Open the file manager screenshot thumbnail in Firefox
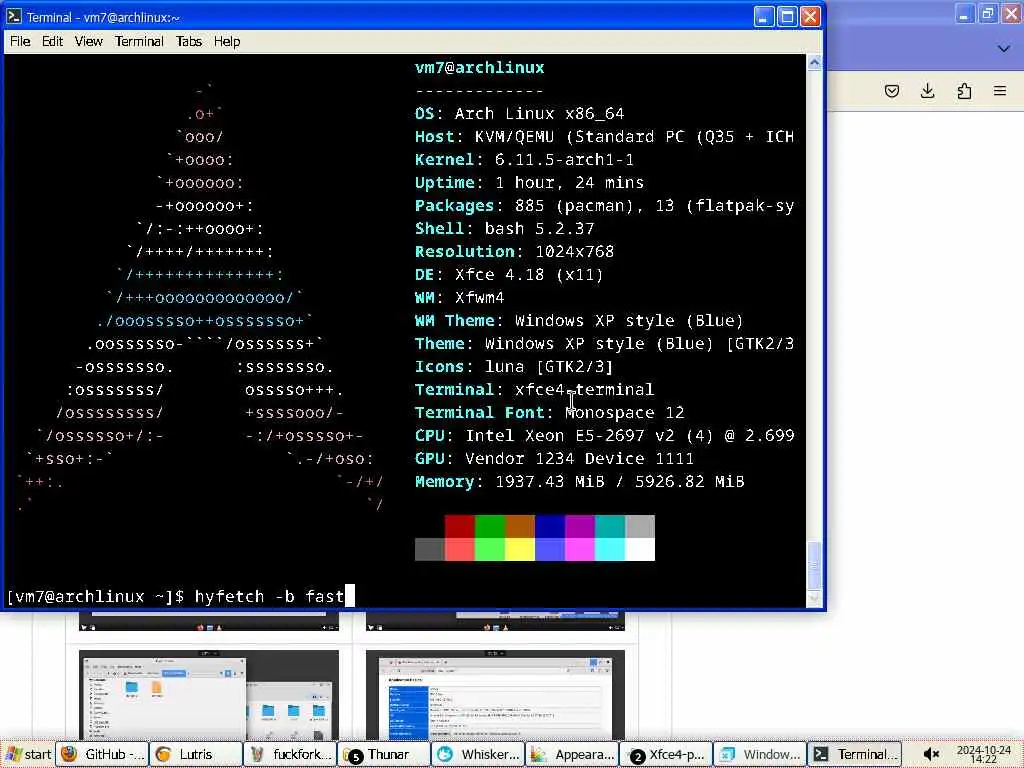Viewport: 1024px width, 768px height. coord(209,695)
